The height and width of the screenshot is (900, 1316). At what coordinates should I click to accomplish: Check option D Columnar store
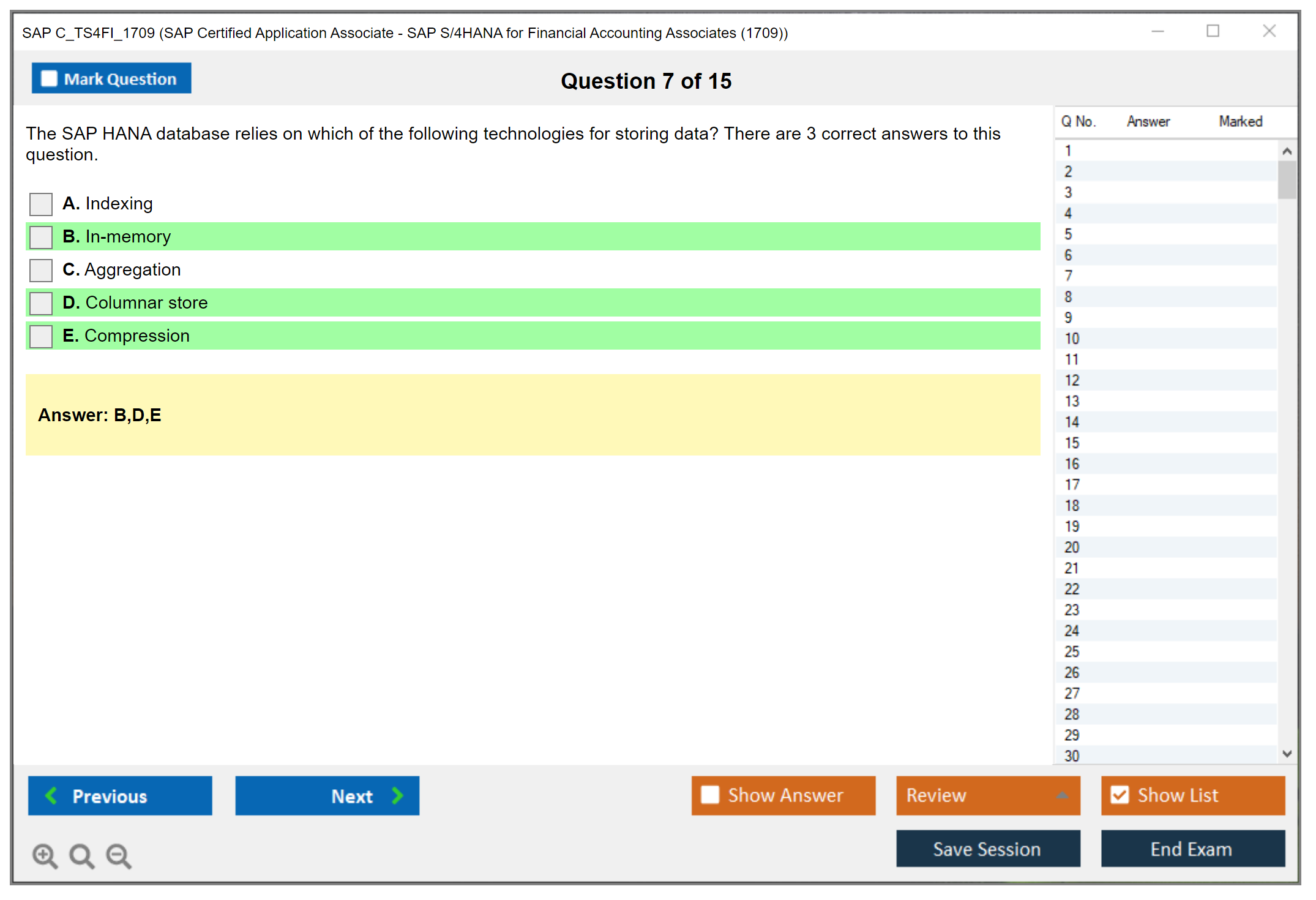point(41,303)
